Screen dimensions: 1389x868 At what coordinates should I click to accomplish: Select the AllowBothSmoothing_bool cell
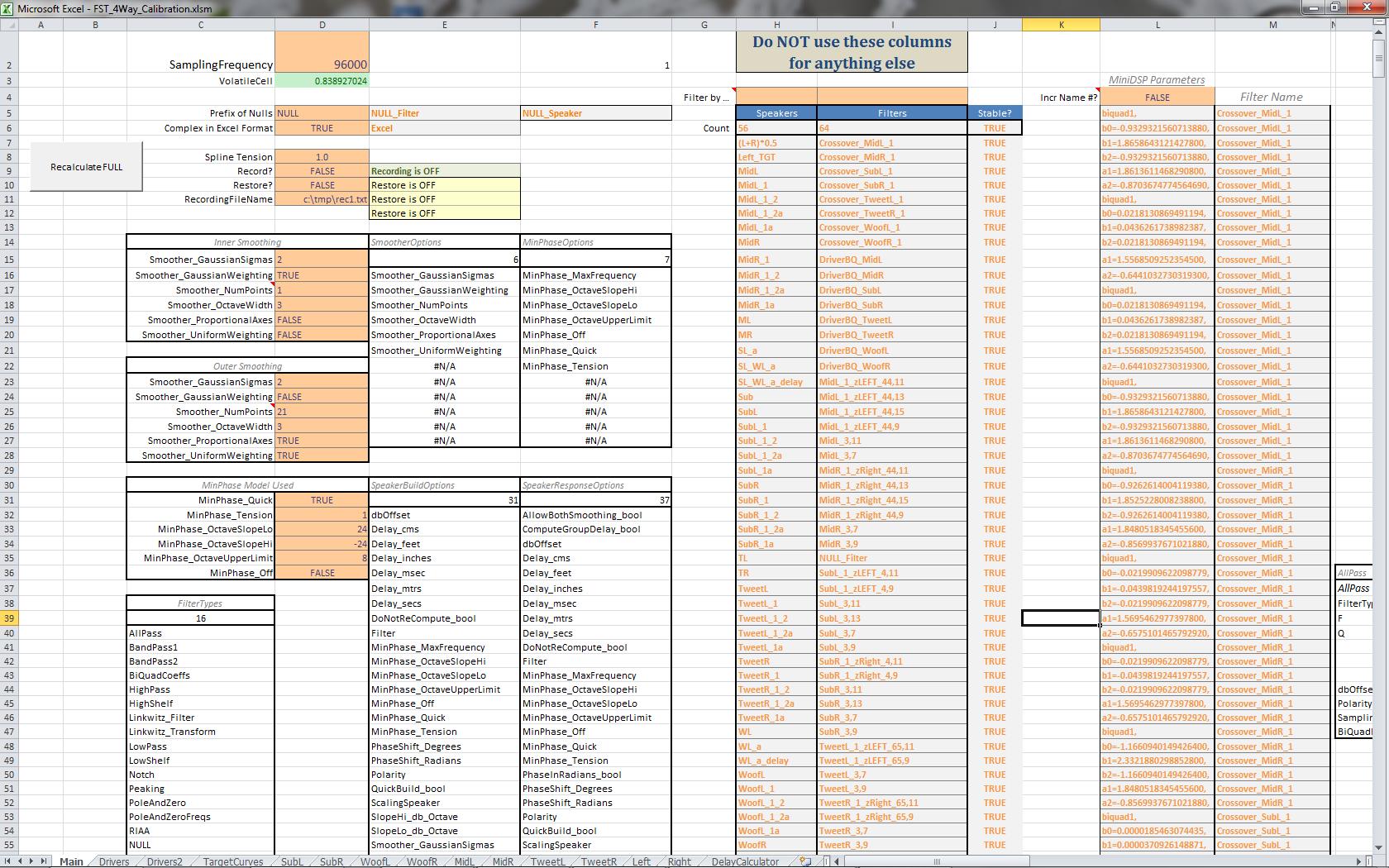pos(596,515)
